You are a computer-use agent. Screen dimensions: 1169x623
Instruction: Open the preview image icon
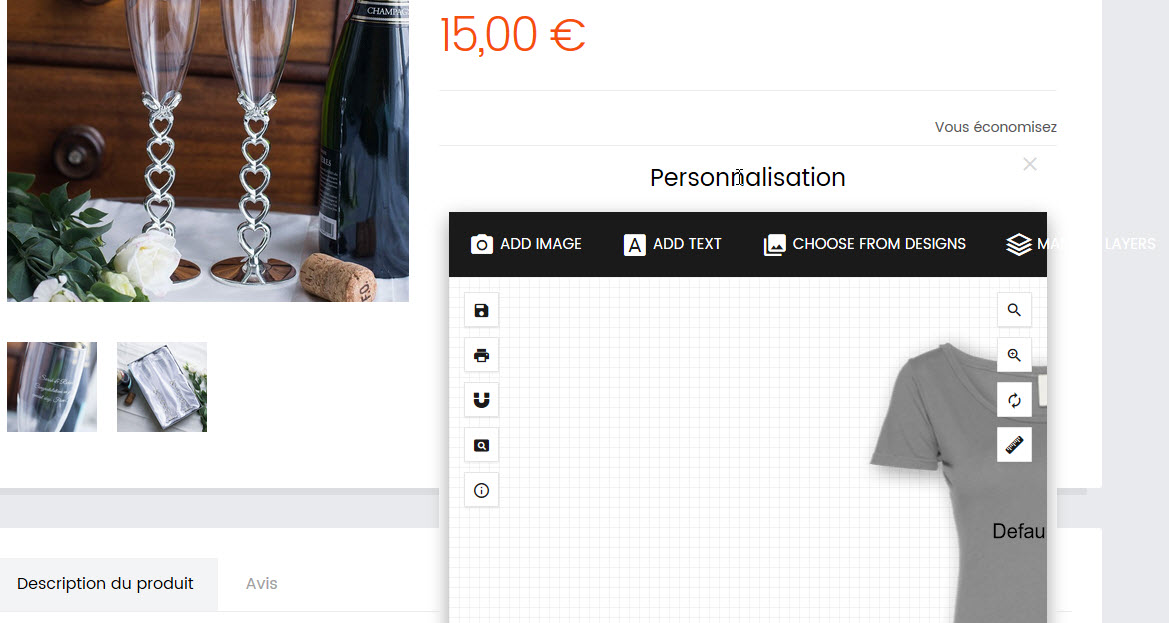(481, 446)
